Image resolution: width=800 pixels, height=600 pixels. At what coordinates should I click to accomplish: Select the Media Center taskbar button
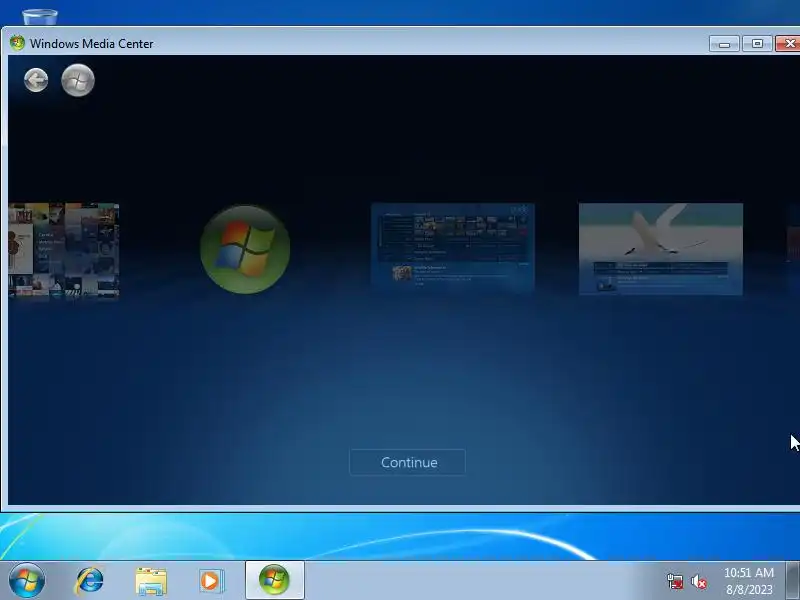point(274,580)
